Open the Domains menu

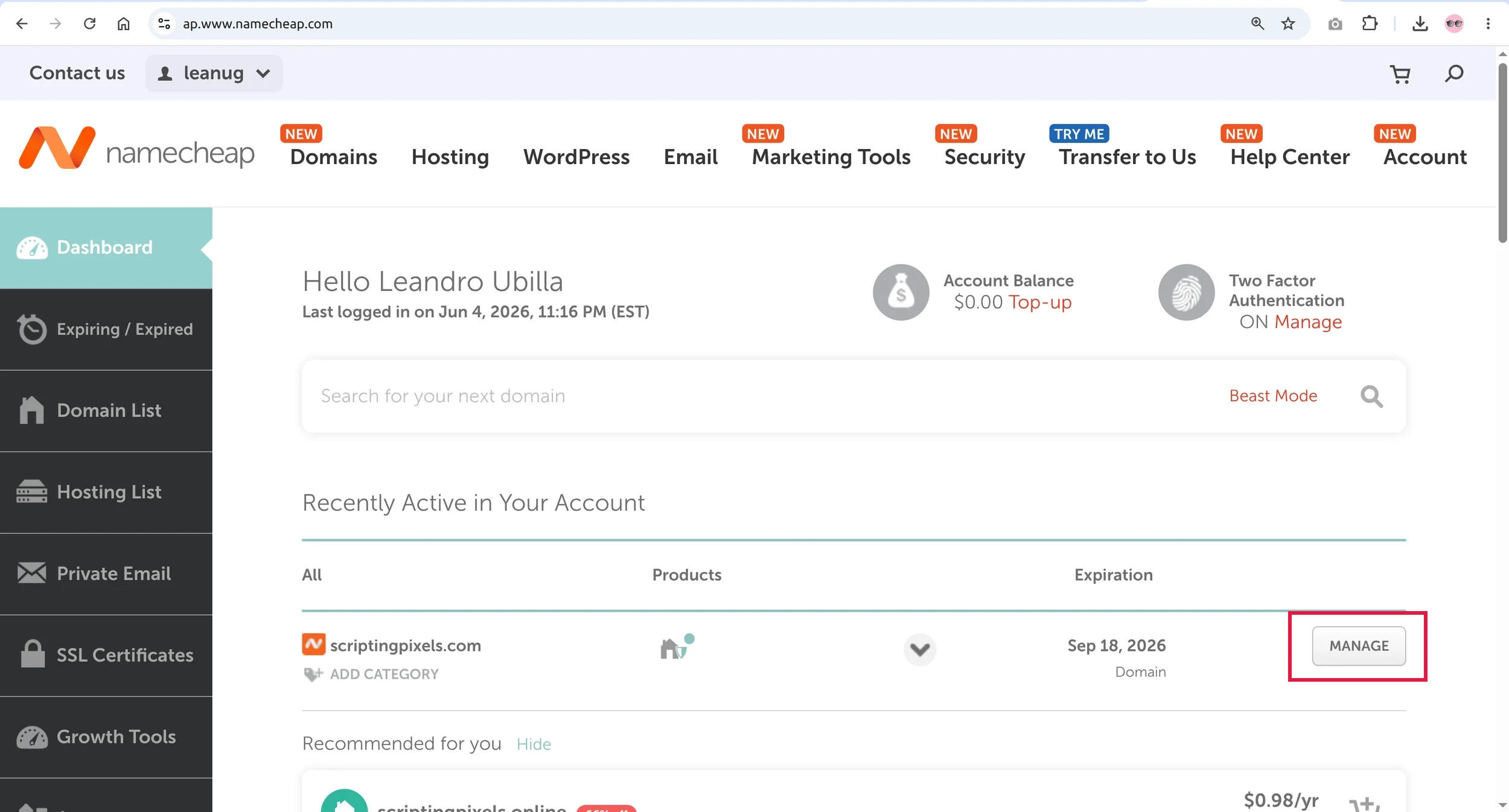point(333,157)
